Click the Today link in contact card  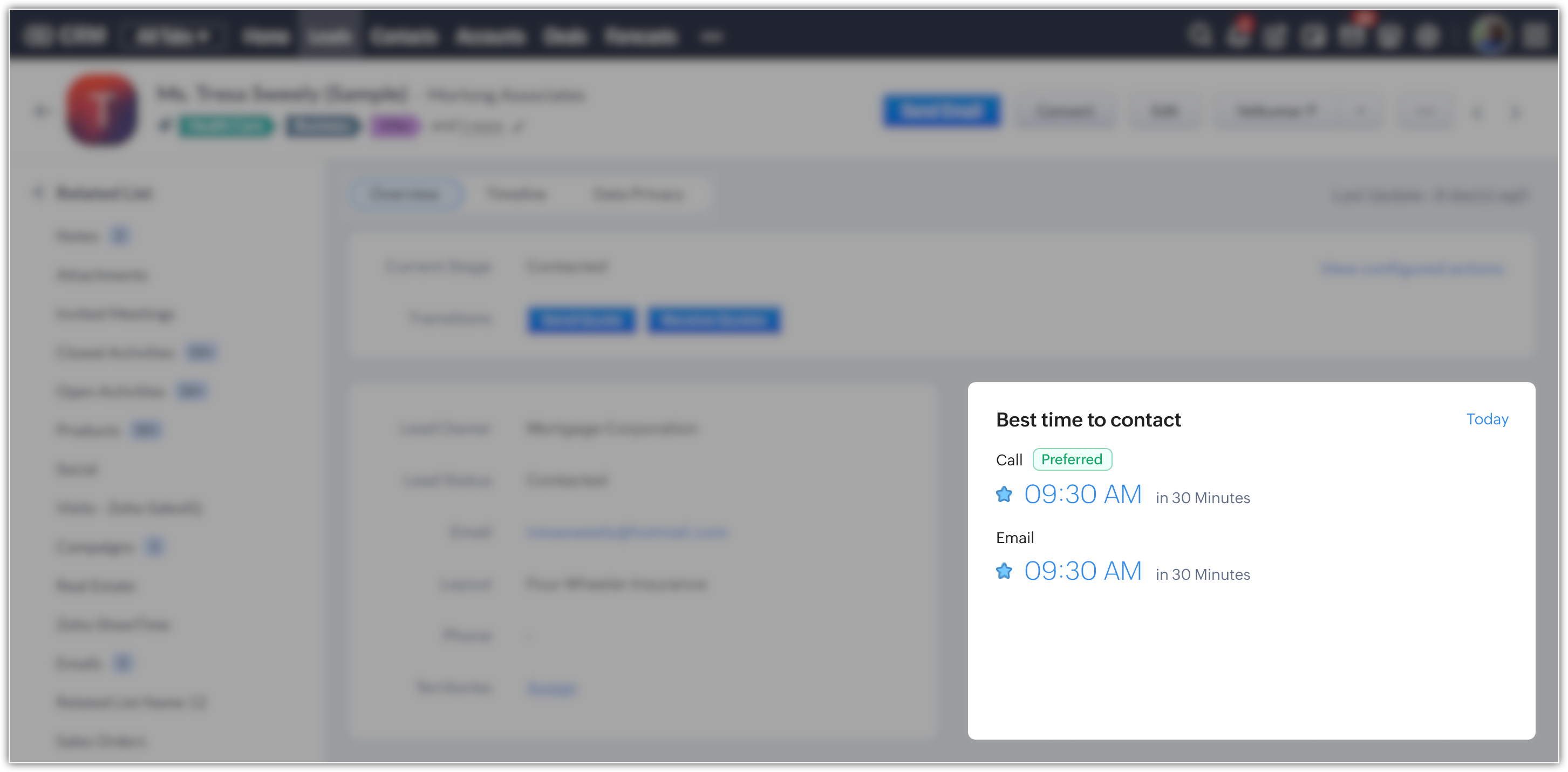coord(1487,419)
